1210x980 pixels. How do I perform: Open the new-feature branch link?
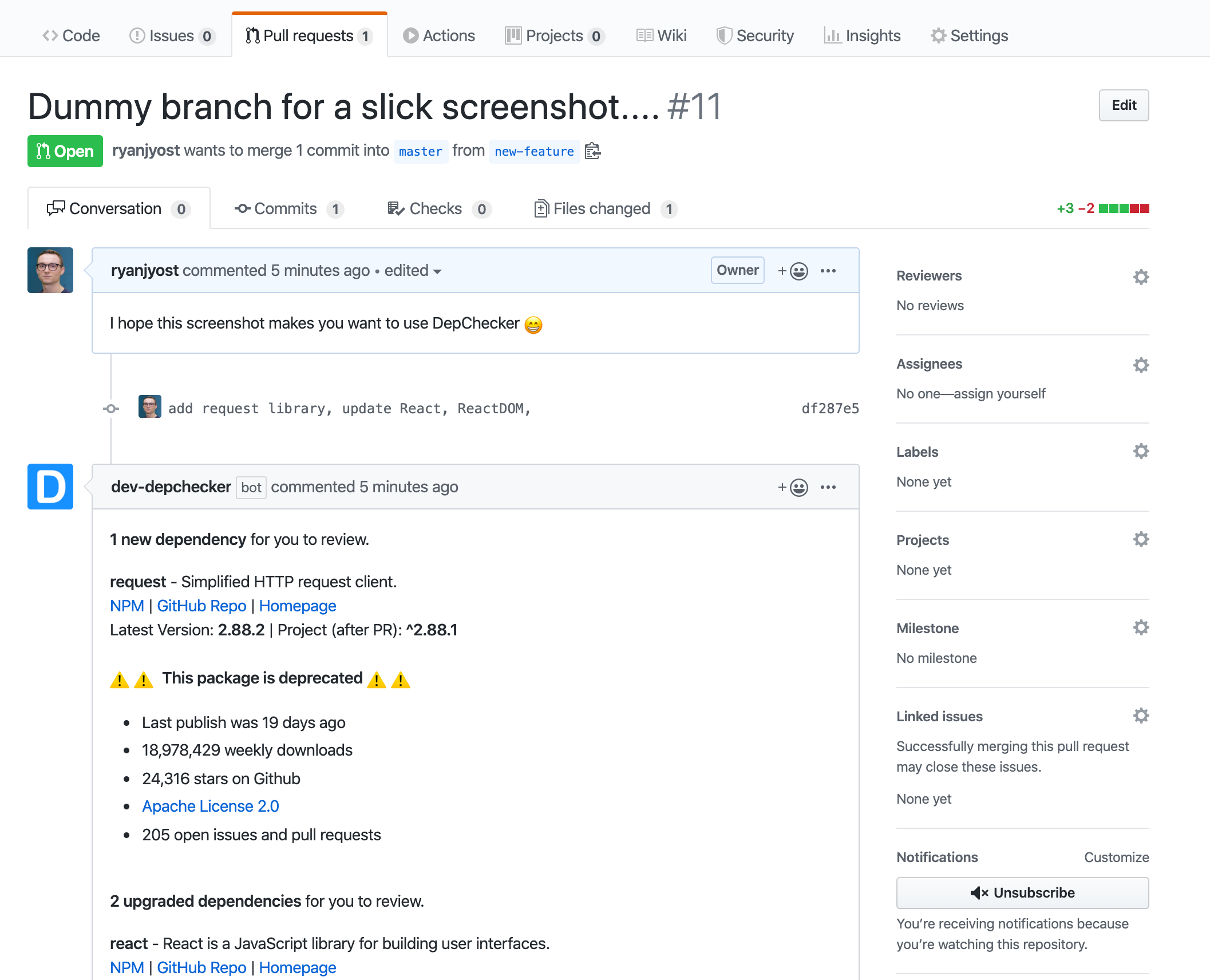pos(534,151)
